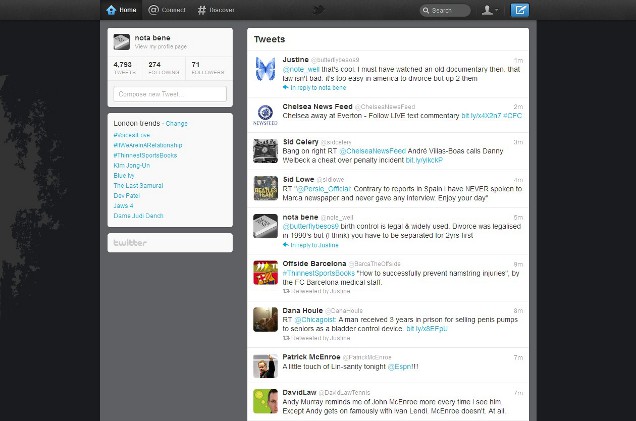
Task: Open View my profile page link
Action: [x=161, y=47]
